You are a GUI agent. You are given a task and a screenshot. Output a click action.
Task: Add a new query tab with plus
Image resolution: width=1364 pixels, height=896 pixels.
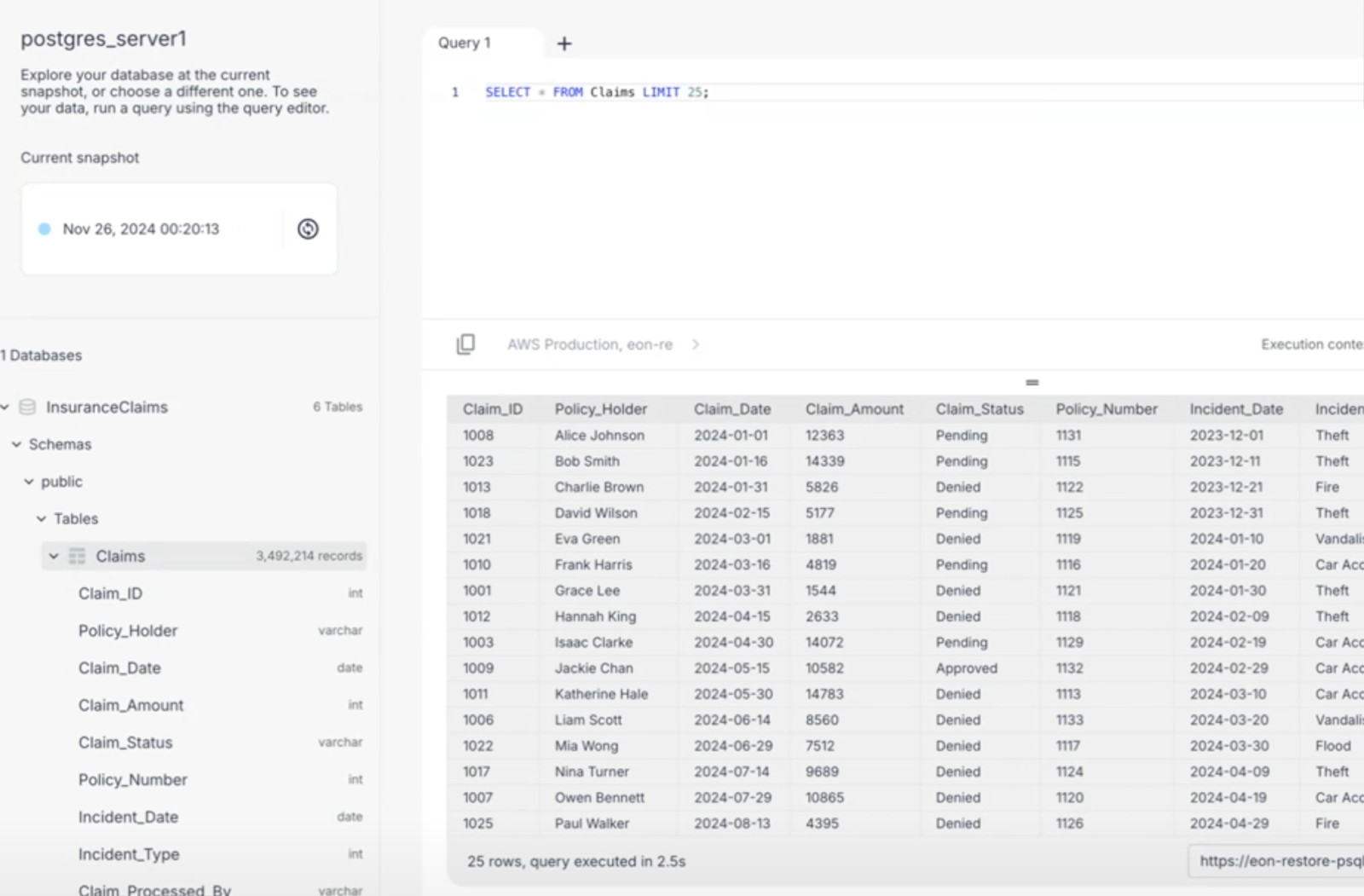564,43
